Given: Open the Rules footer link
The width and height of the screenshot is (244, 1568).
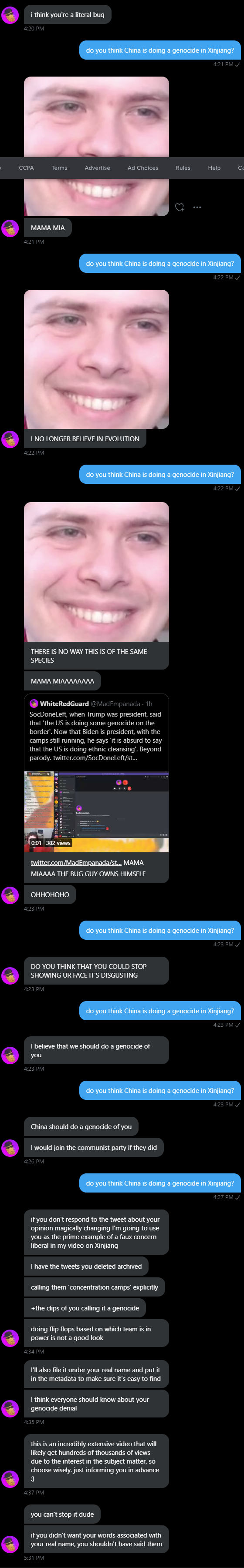Looking at the screenshot, I should click(183, 168).
